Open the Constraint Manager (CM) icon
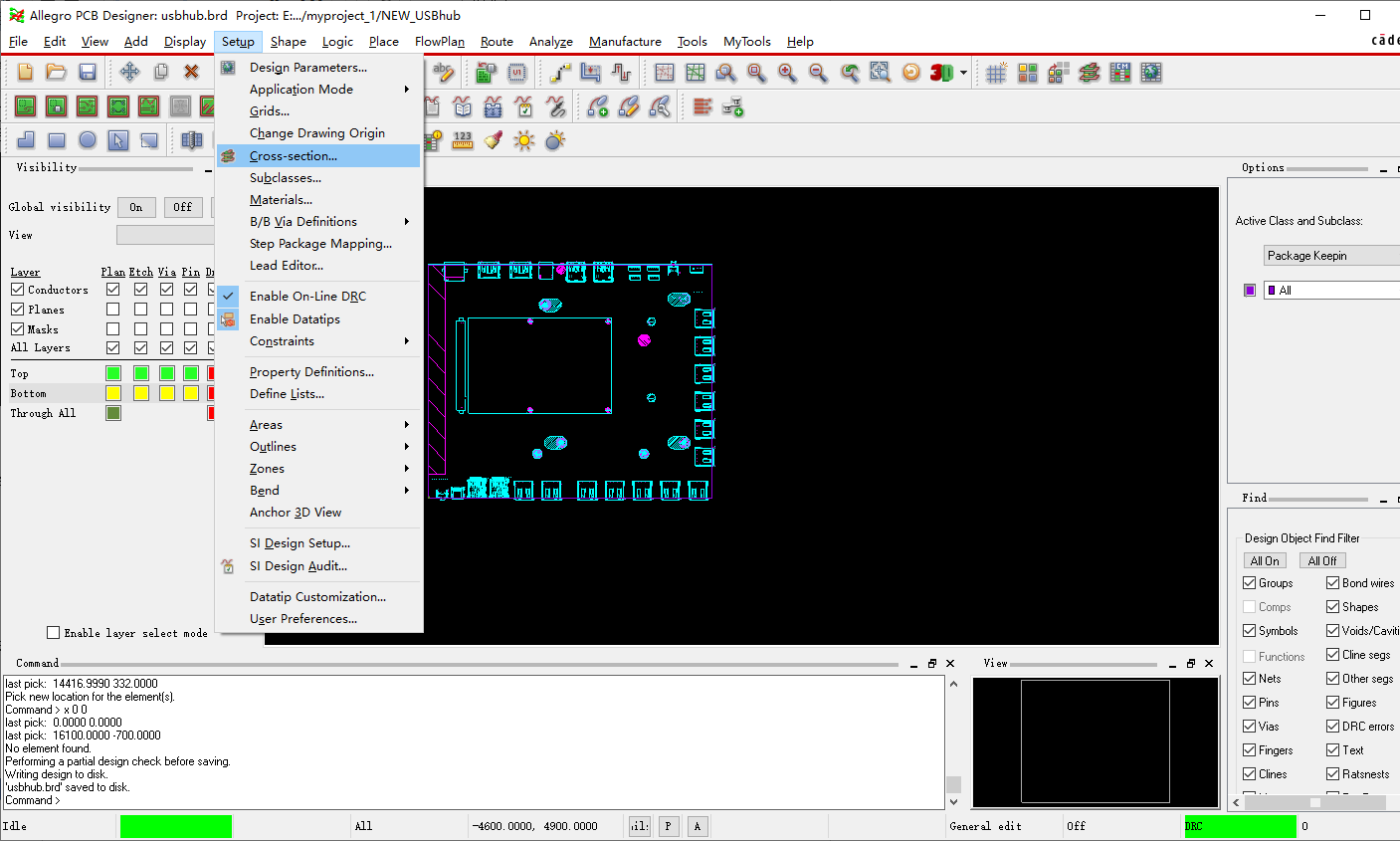Viewport: 1400px width, 841px height. click(1120, 73)
